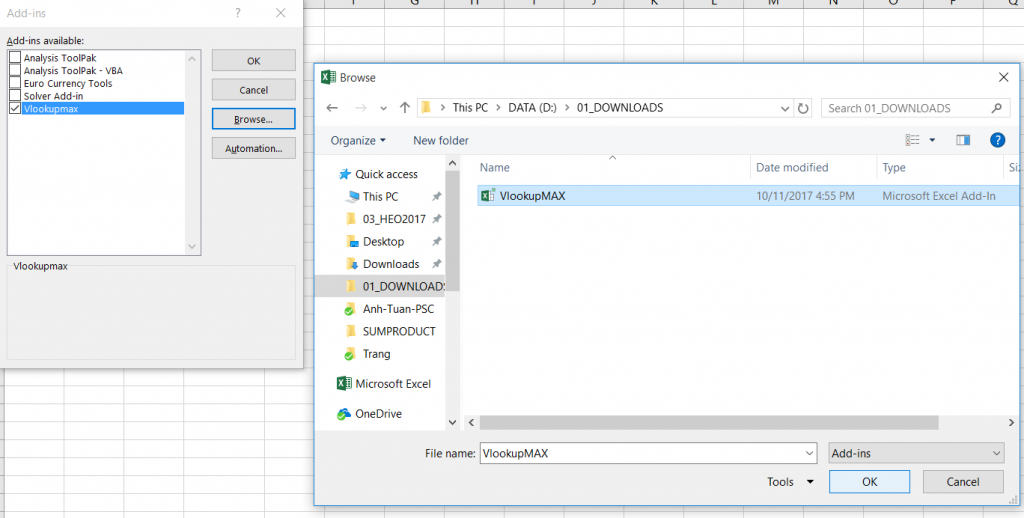Uncheck the Vlookupmax add-in checkbox

pyautogui.click(x=15, y=108)
